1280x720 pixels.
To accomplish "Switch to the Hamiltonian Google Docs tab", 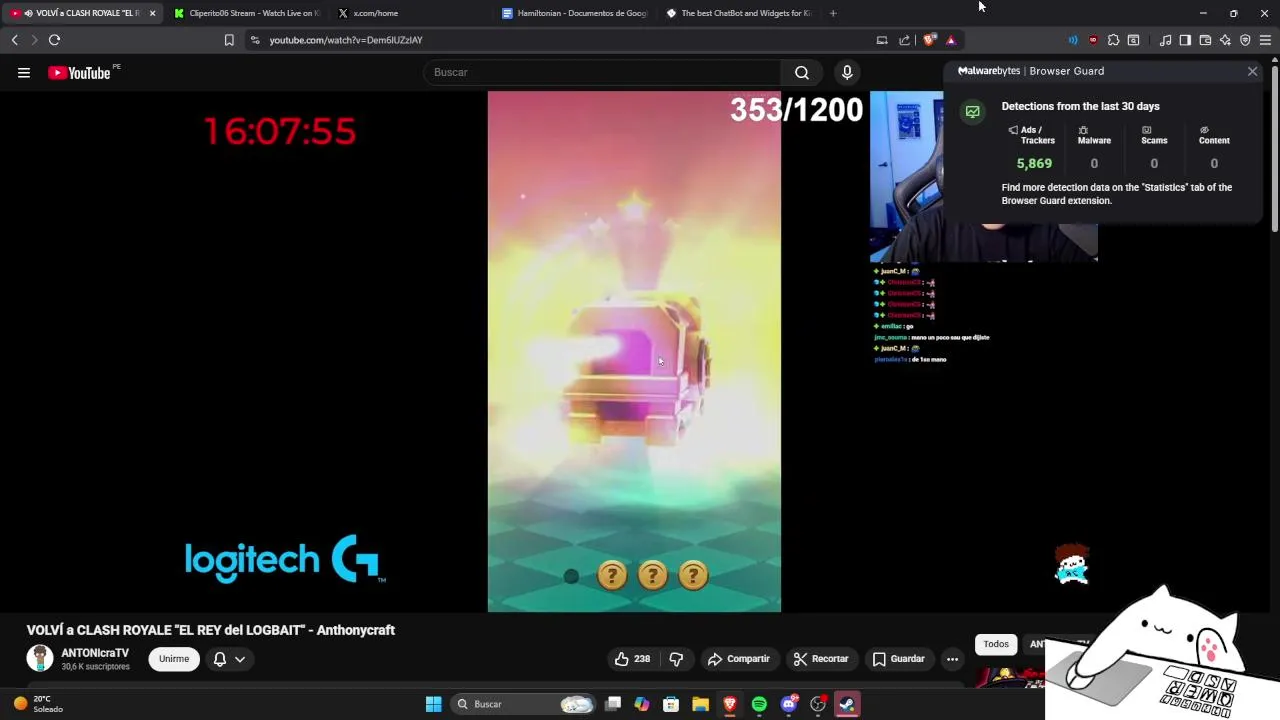I will [574, 13].
